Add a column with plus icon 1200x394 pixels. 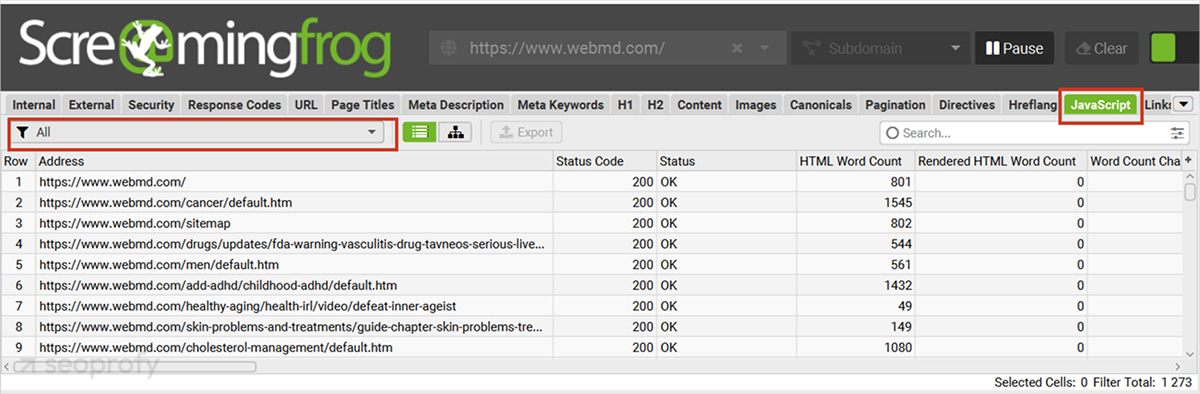[x=1189, y=161]
